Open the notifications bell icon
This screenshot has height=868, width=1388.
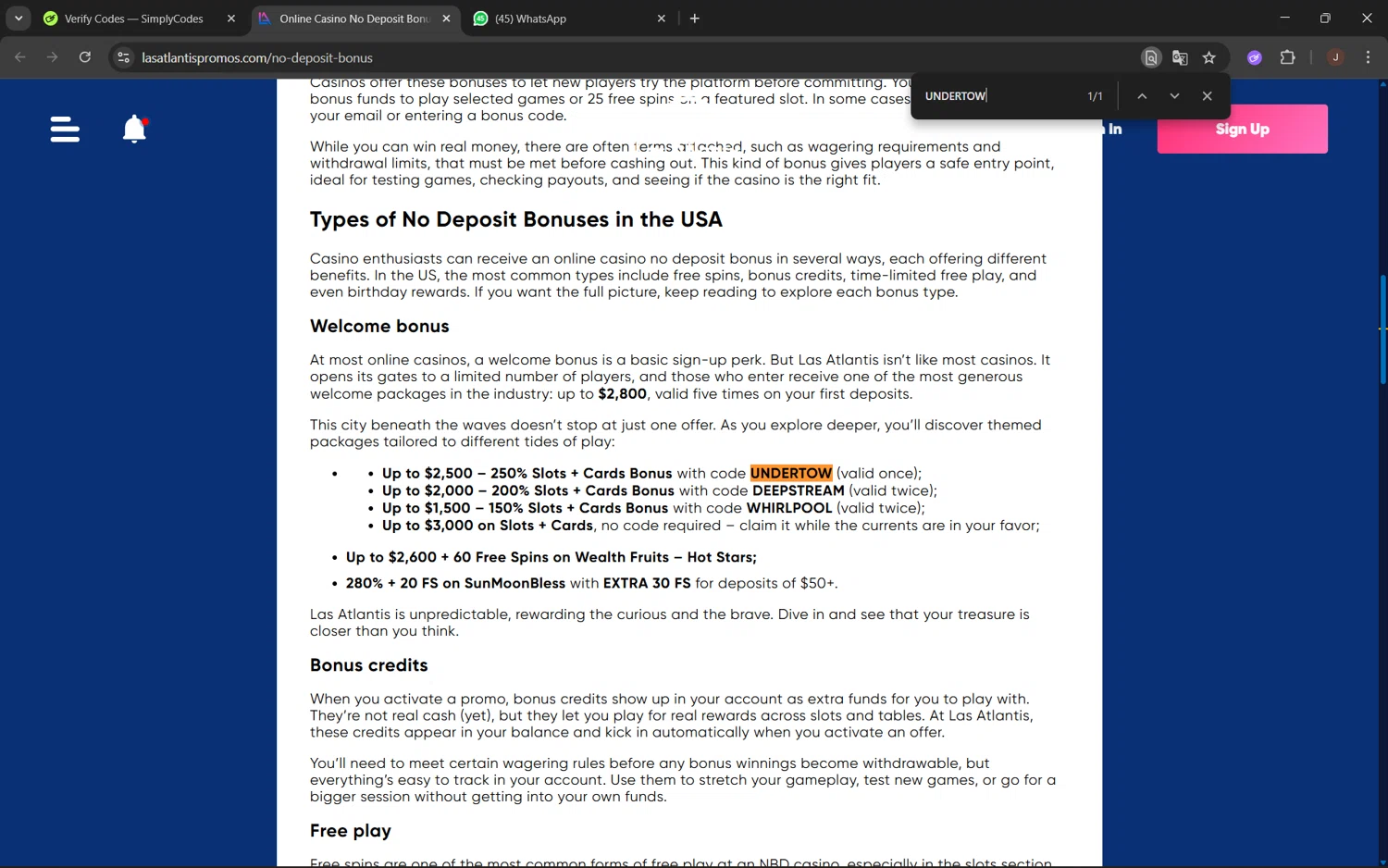pos(135,130)
